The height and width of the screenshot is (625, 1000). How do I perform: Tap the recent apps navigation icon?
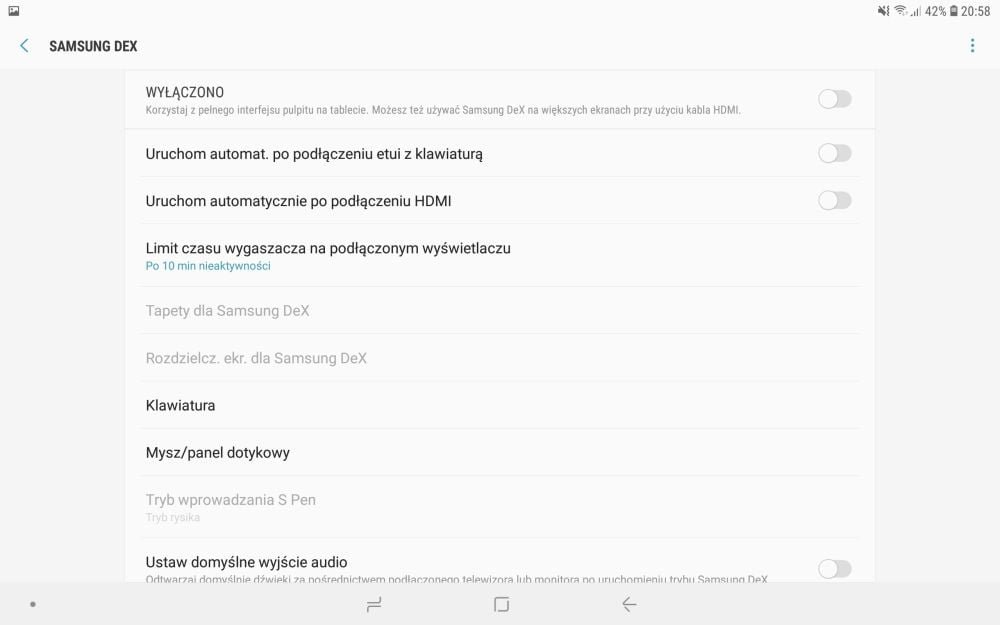(x=374, y=604)
